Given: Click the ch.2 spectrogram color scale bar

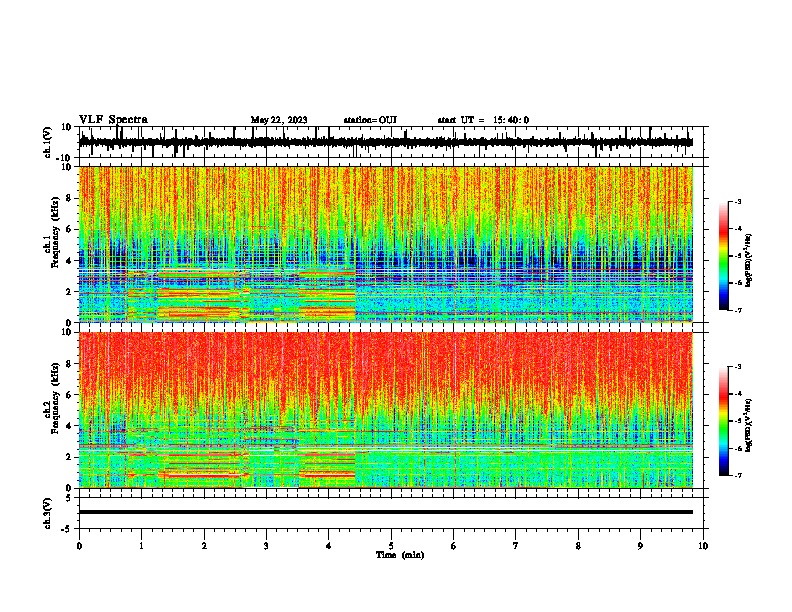Looking at the screenshot, I should pyautogui.click(x=724, y=421).
